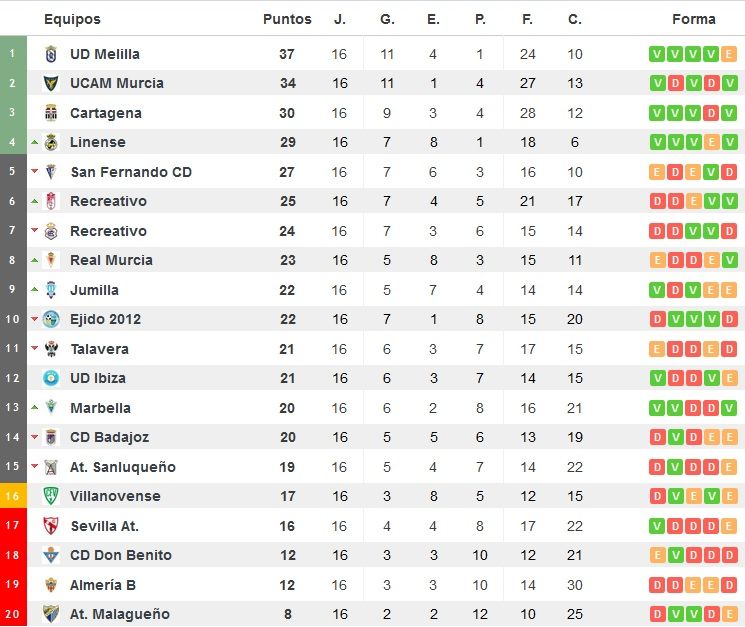Click red down arrow beside San Fernando CD
The height and width of the screenshot is (627, 745).
coord(34,171)
